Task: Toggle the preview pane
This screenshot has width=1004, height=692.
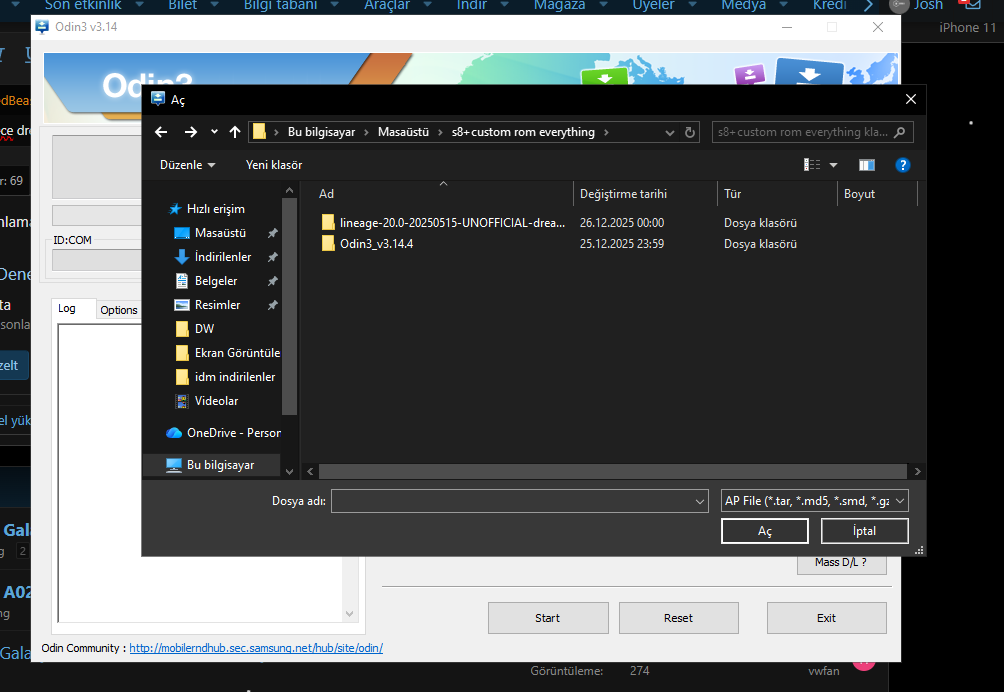Action: point(866,165)
